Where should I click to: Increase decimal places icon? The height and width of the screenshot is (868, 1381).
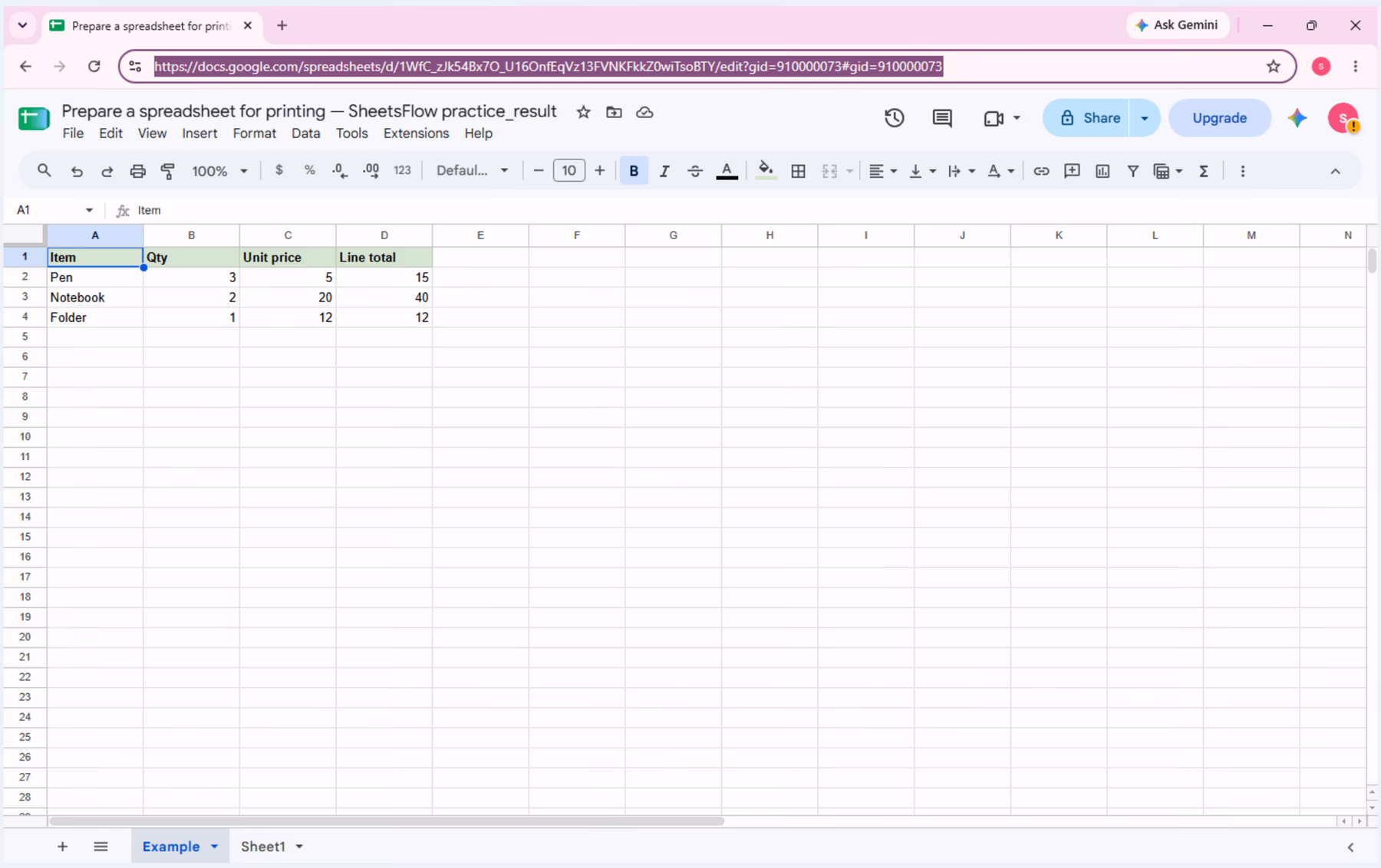click(371, 171)
